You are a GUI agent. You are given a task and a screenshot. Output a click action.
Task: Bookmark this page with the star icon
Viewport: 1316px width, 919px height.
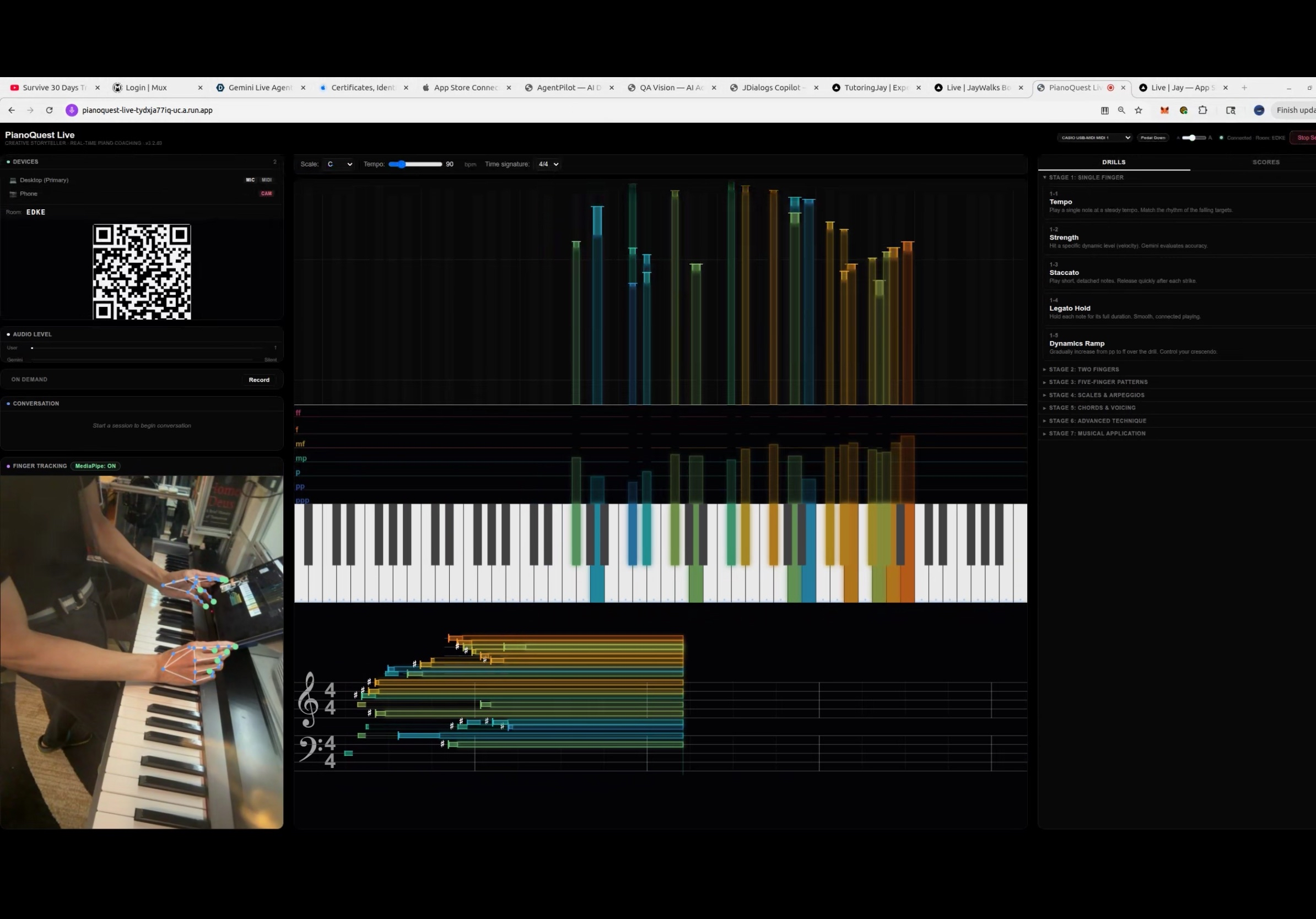pos(1139,111)
